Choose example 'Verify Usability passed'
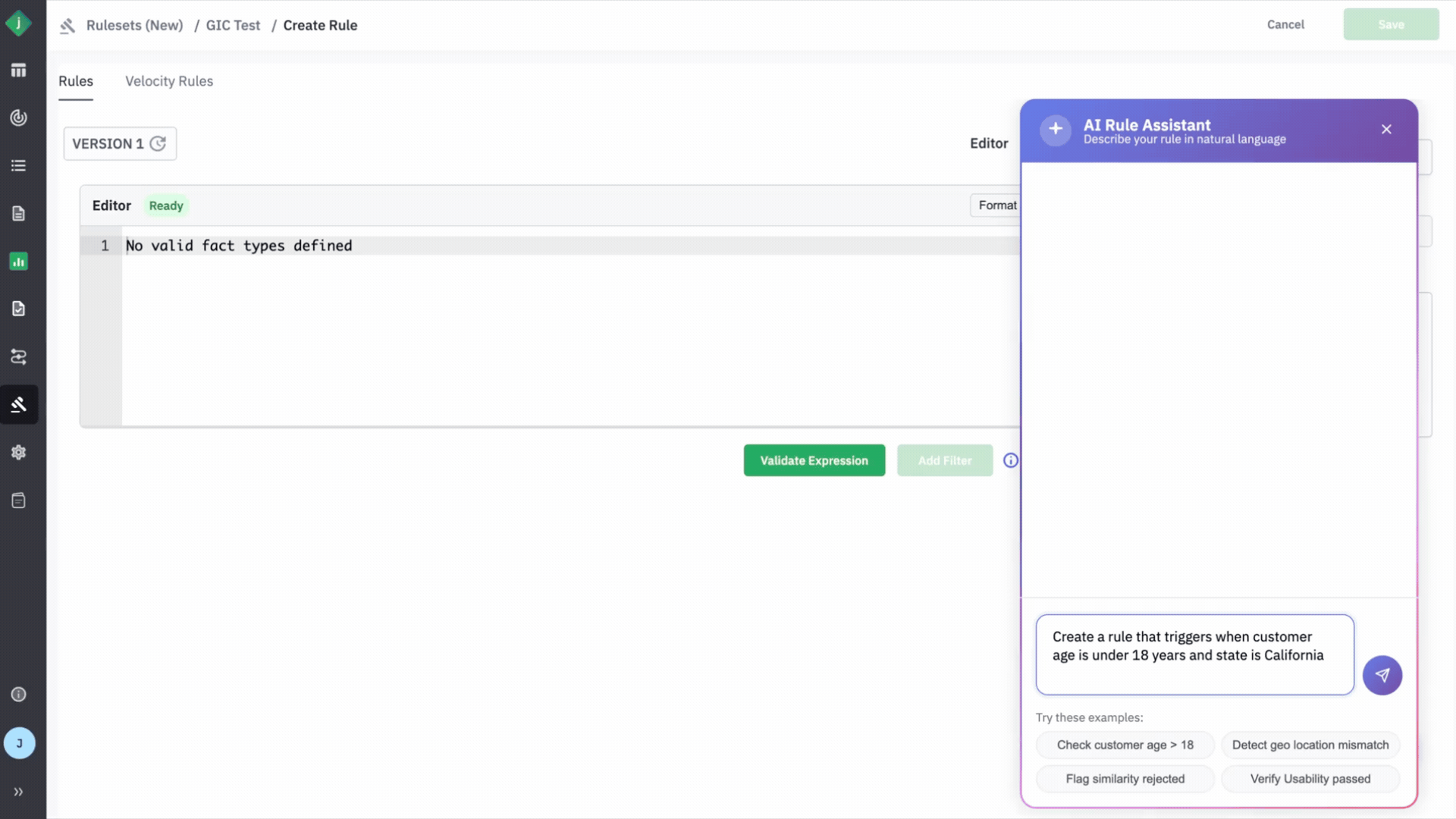Screen dimensions: 1456x819 coord(1310,779)
